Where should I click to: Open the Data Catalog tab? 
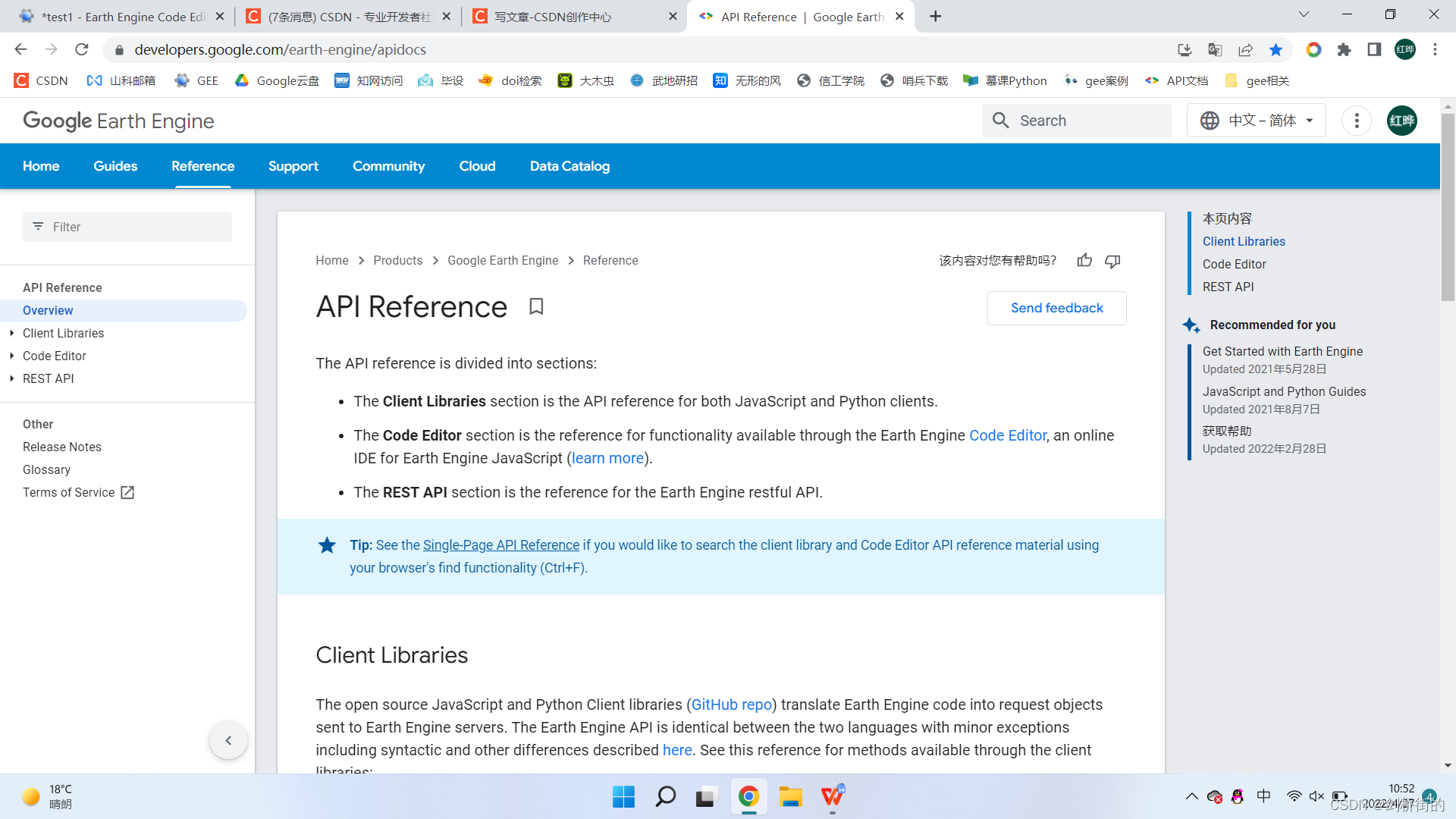point(570,166)
